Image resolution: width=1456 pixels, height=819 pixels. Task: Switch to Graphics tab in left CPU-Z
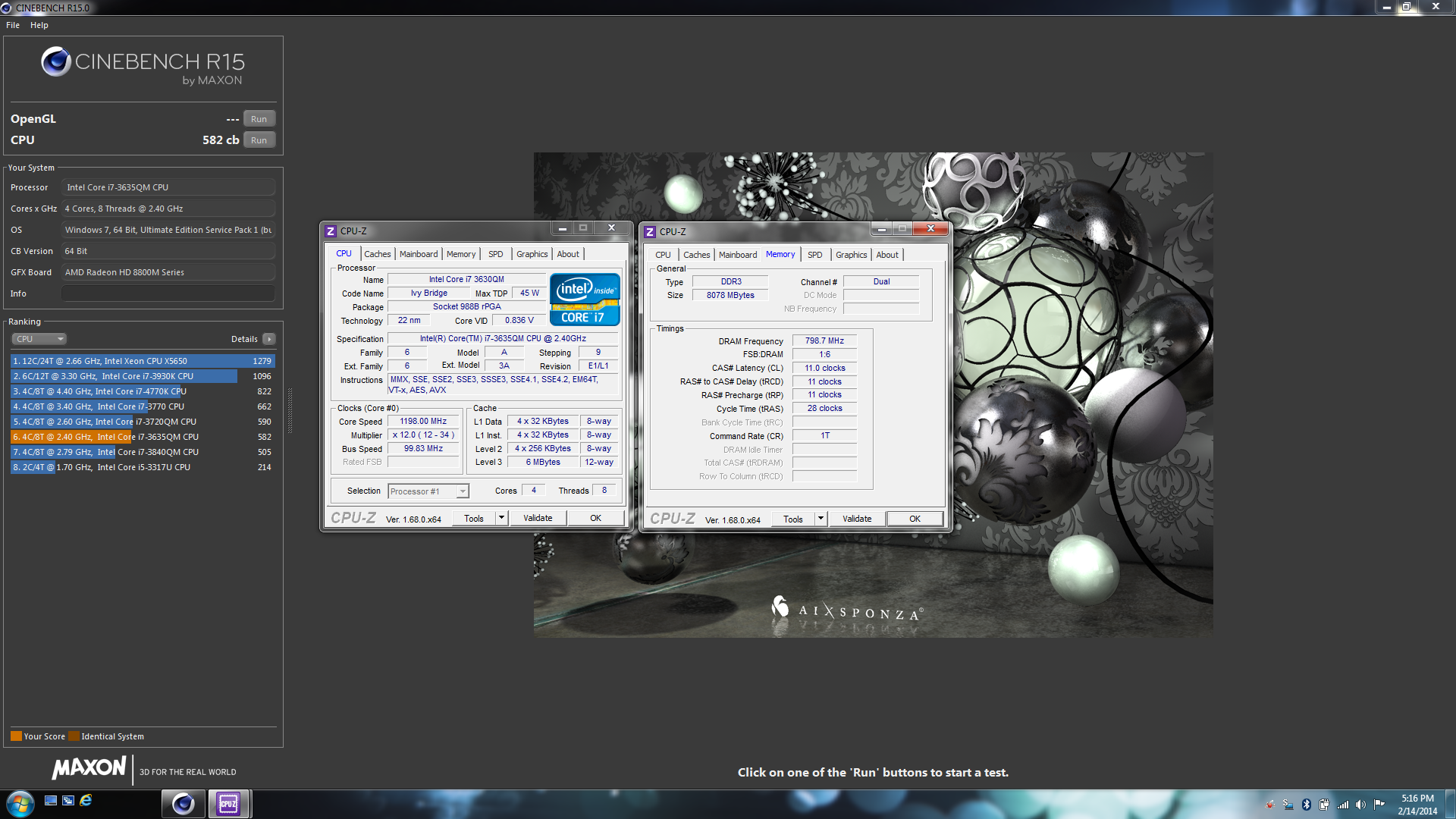tap(532, 255)
